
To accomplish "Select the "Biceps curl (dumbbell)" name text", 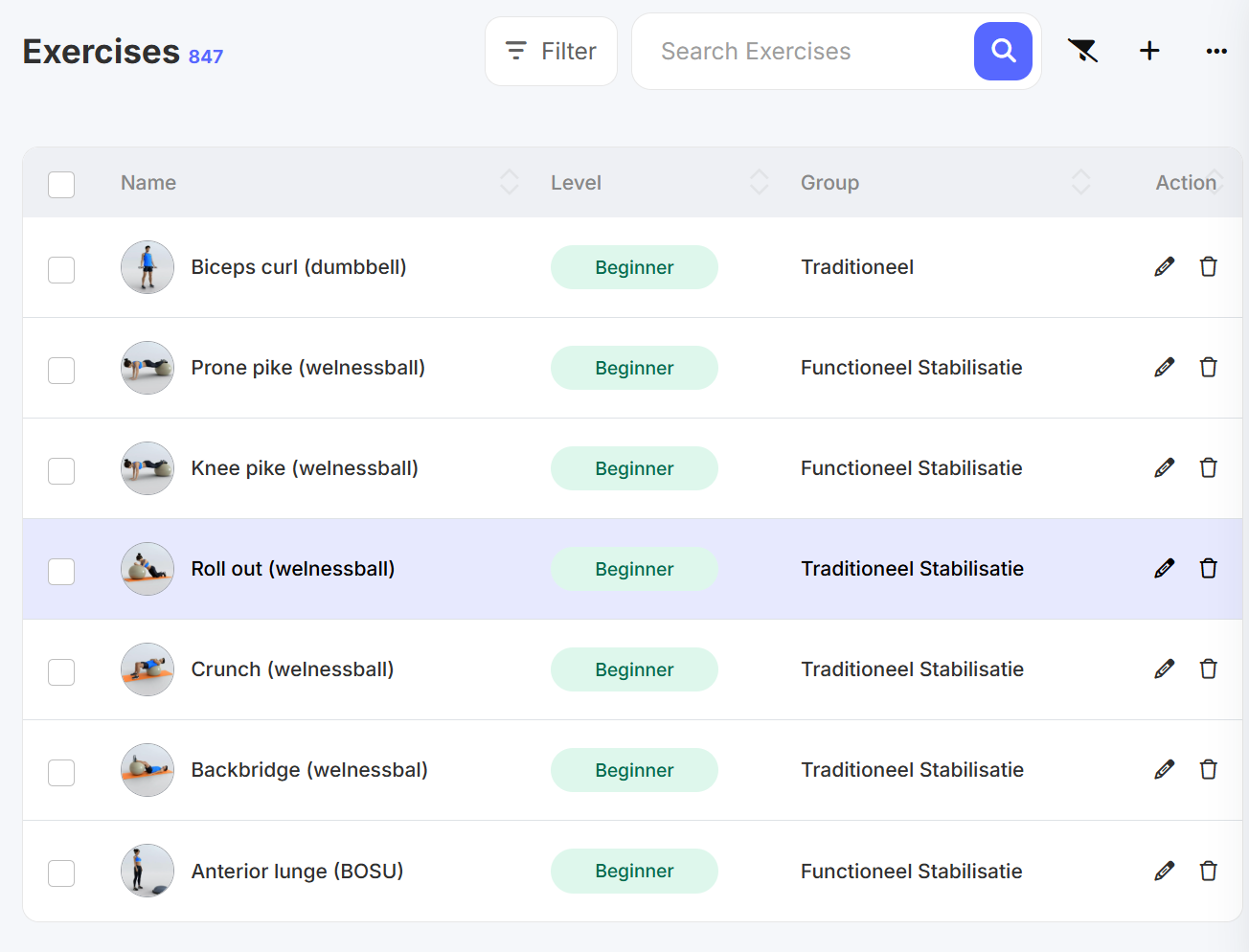I will point(299,267).
